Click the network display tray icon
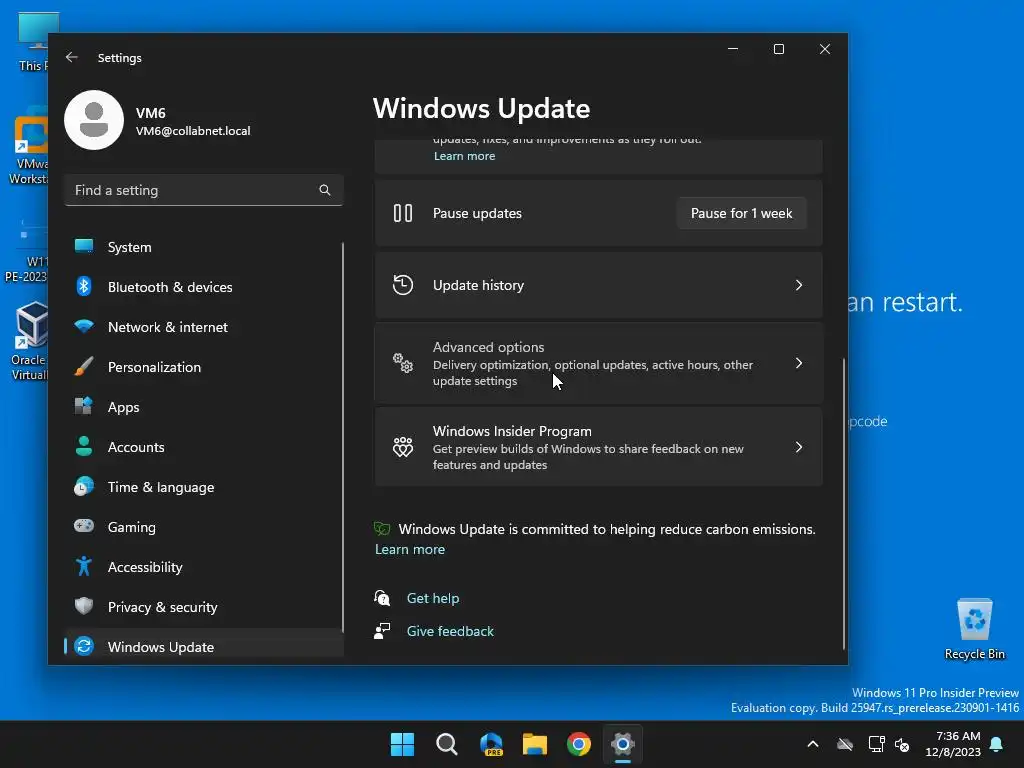Viewport: 1024px width, 768px height. (x=876, y=744)
